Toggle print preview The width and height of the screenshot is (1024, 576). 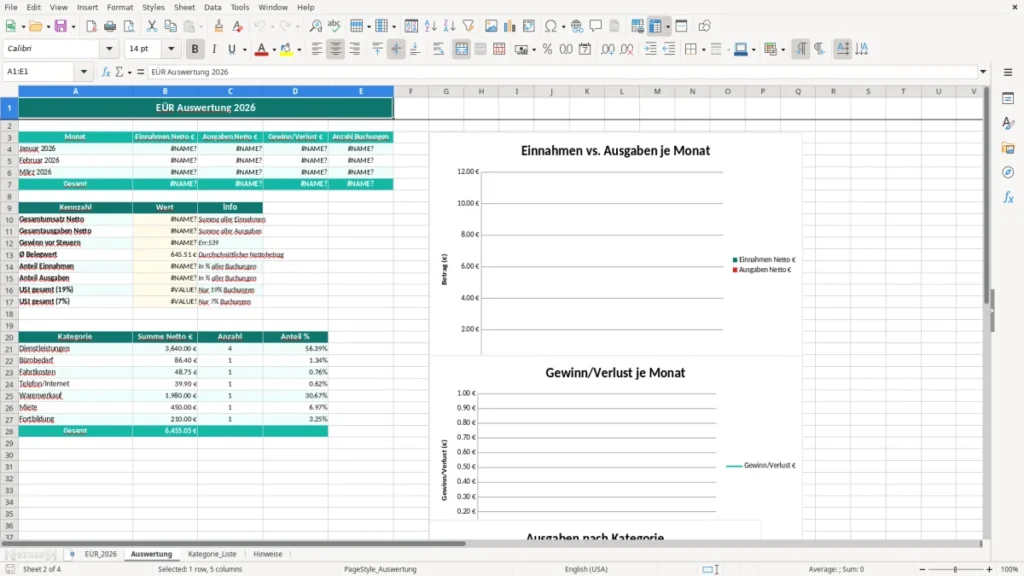[129, 26]
